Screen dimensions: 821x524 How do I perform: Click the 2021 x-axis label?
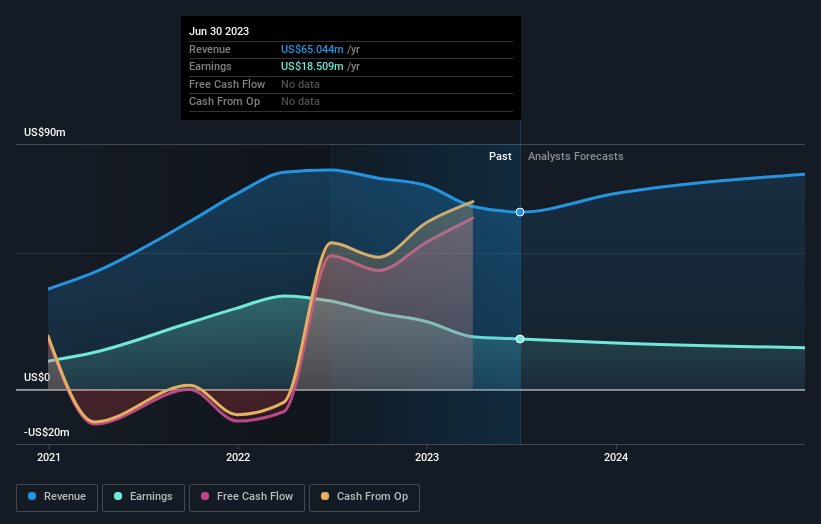pos(49,458)
